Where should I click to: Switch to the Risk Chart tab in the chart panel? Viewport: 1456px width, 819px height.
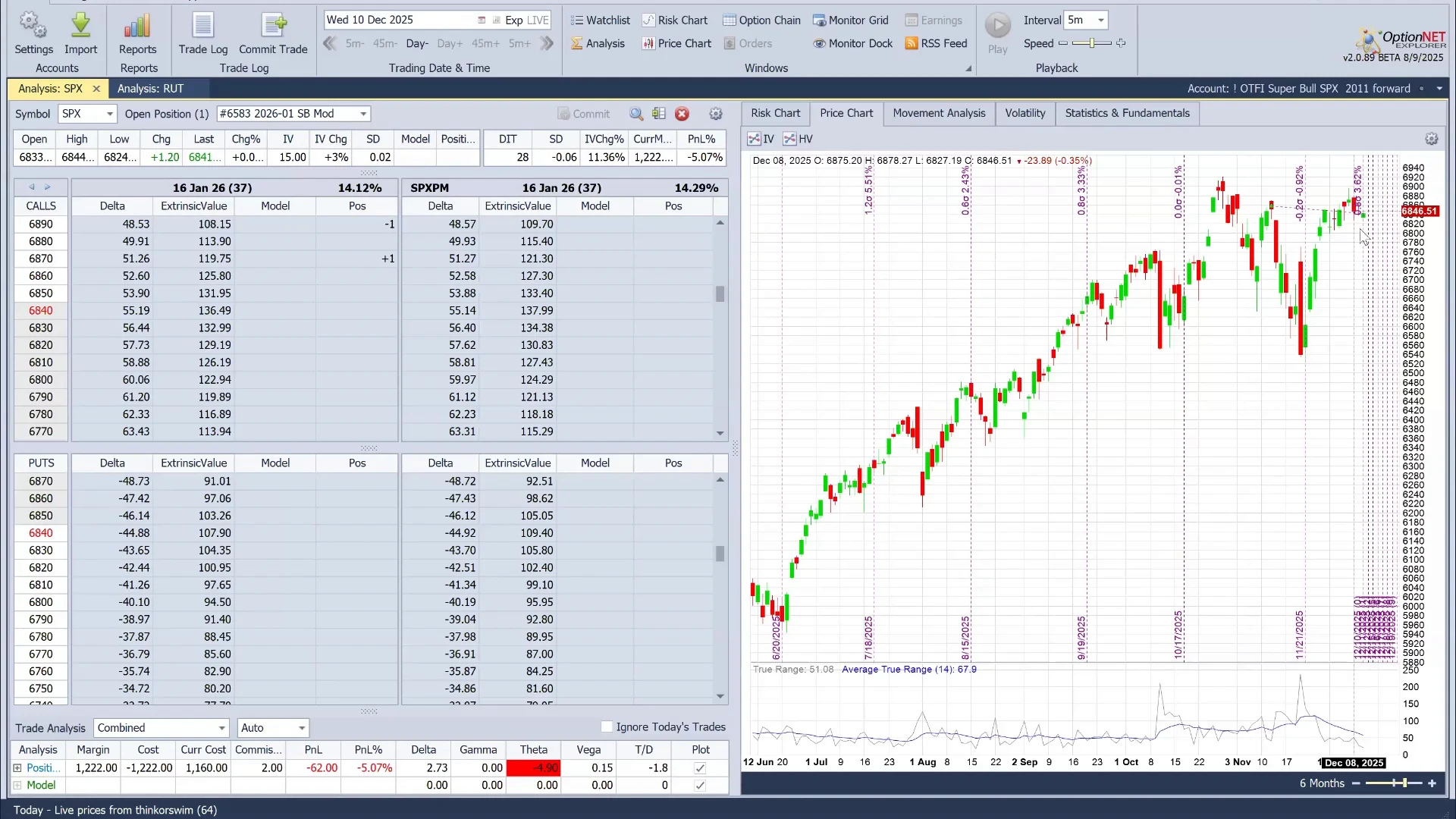tap(775, 113)
